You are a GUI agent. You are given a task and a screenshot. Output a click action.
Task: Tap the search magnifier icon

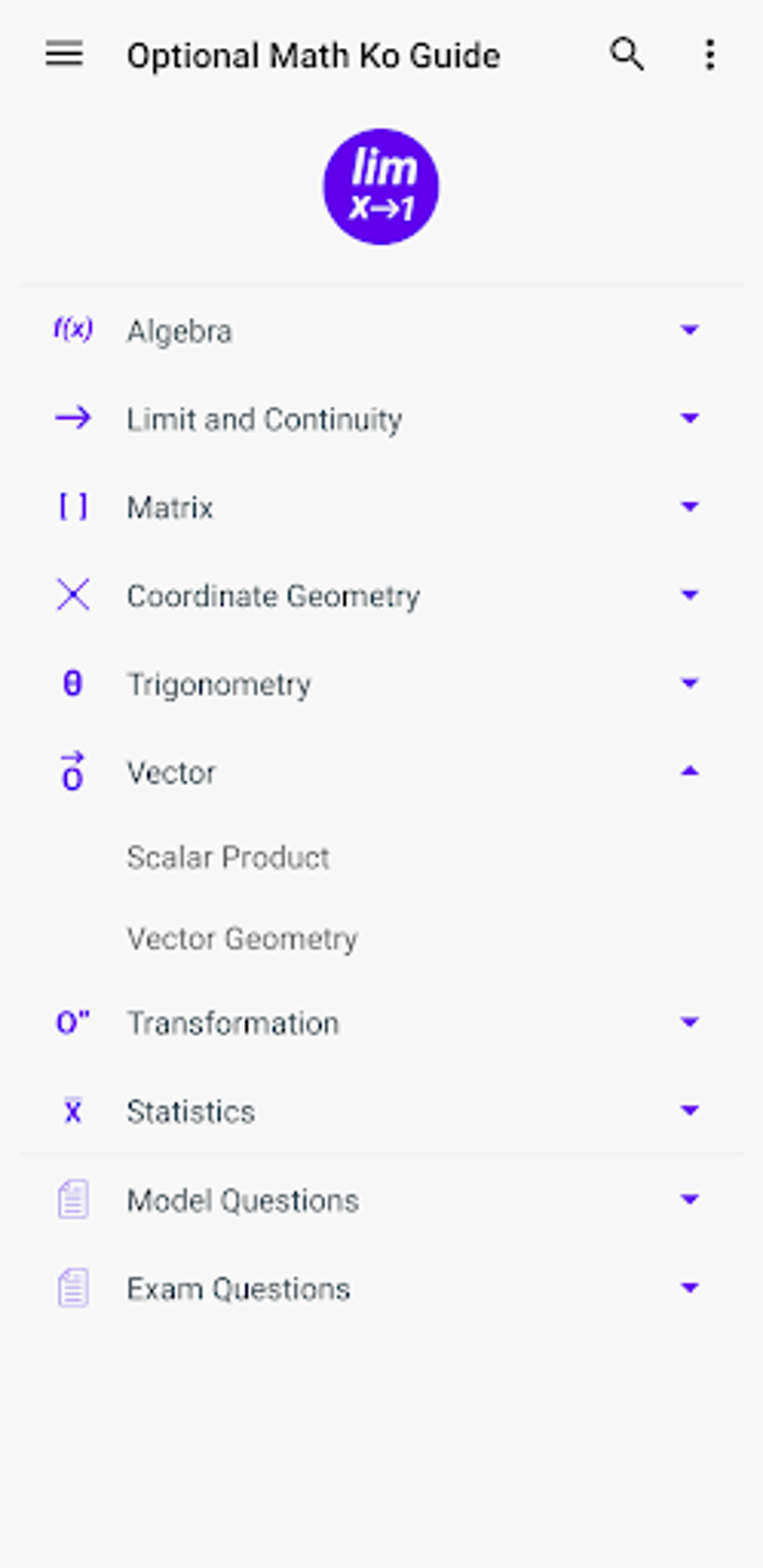626,55
